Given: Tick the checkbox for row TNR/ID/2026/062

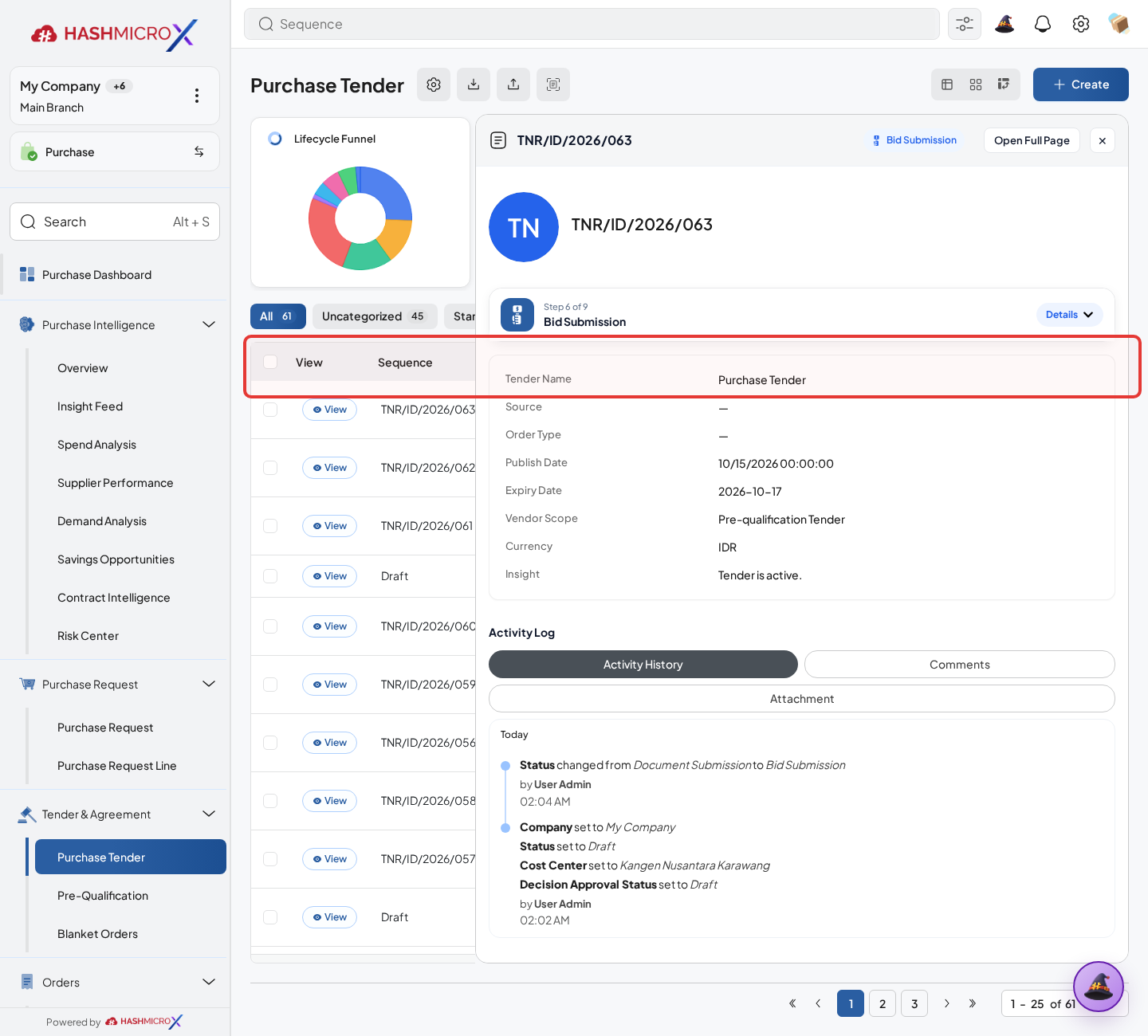Looking at the screenshot, I should [x=270, y=468].
